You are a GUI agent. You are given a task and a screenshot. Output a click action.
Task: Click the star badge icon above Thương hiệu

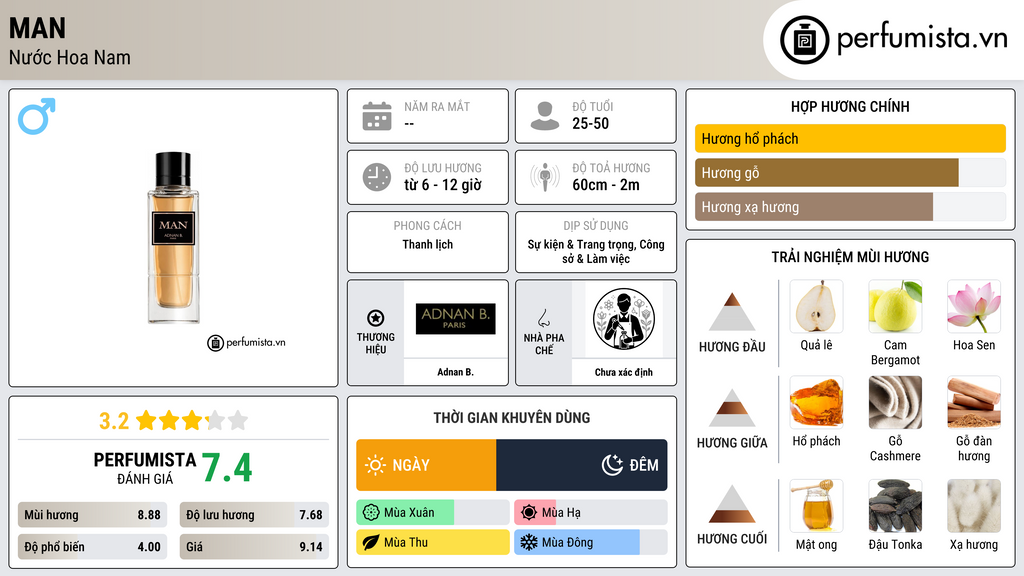[376, 318]
